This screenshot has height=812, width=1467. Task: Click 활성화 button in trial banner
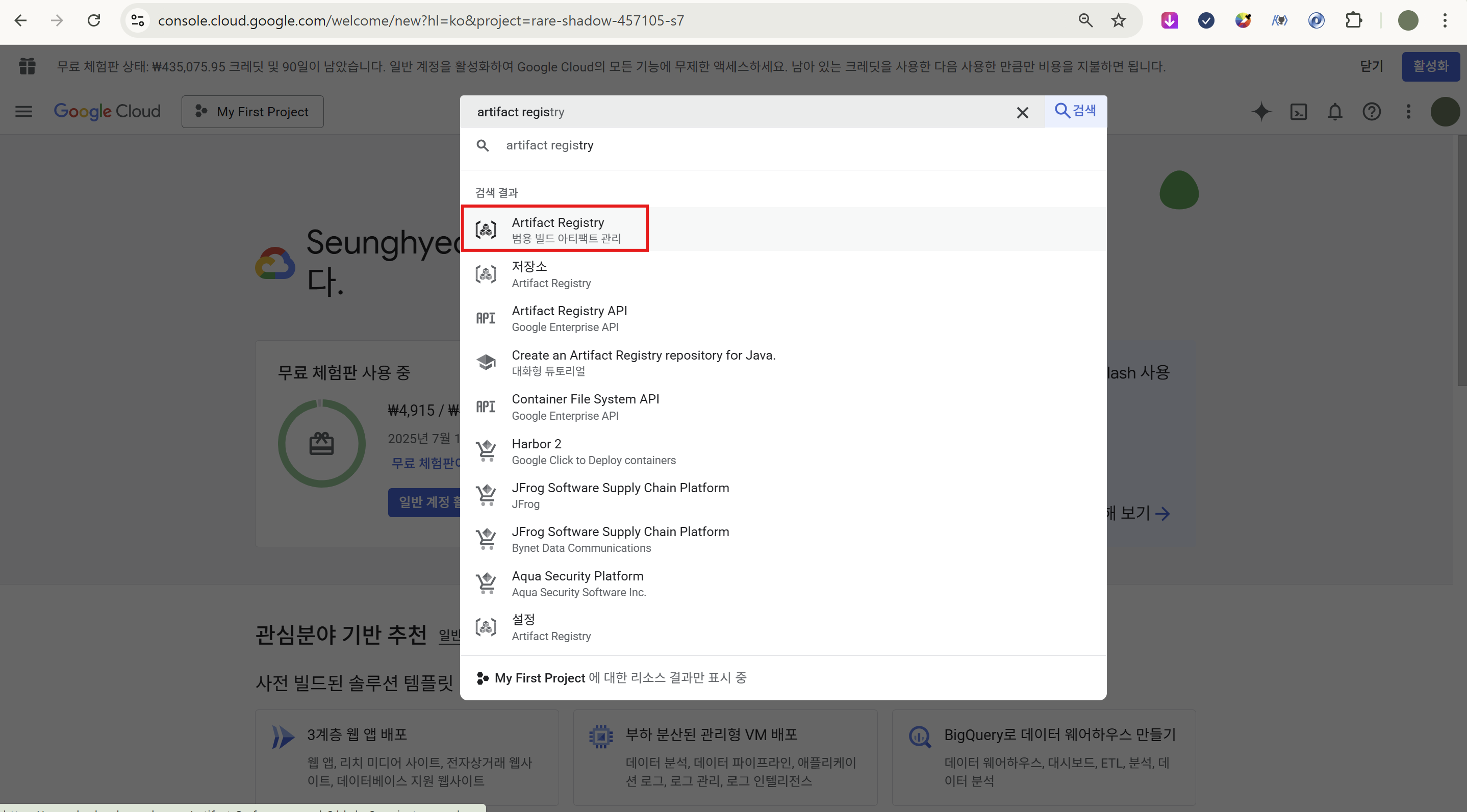coord(1430,67)
